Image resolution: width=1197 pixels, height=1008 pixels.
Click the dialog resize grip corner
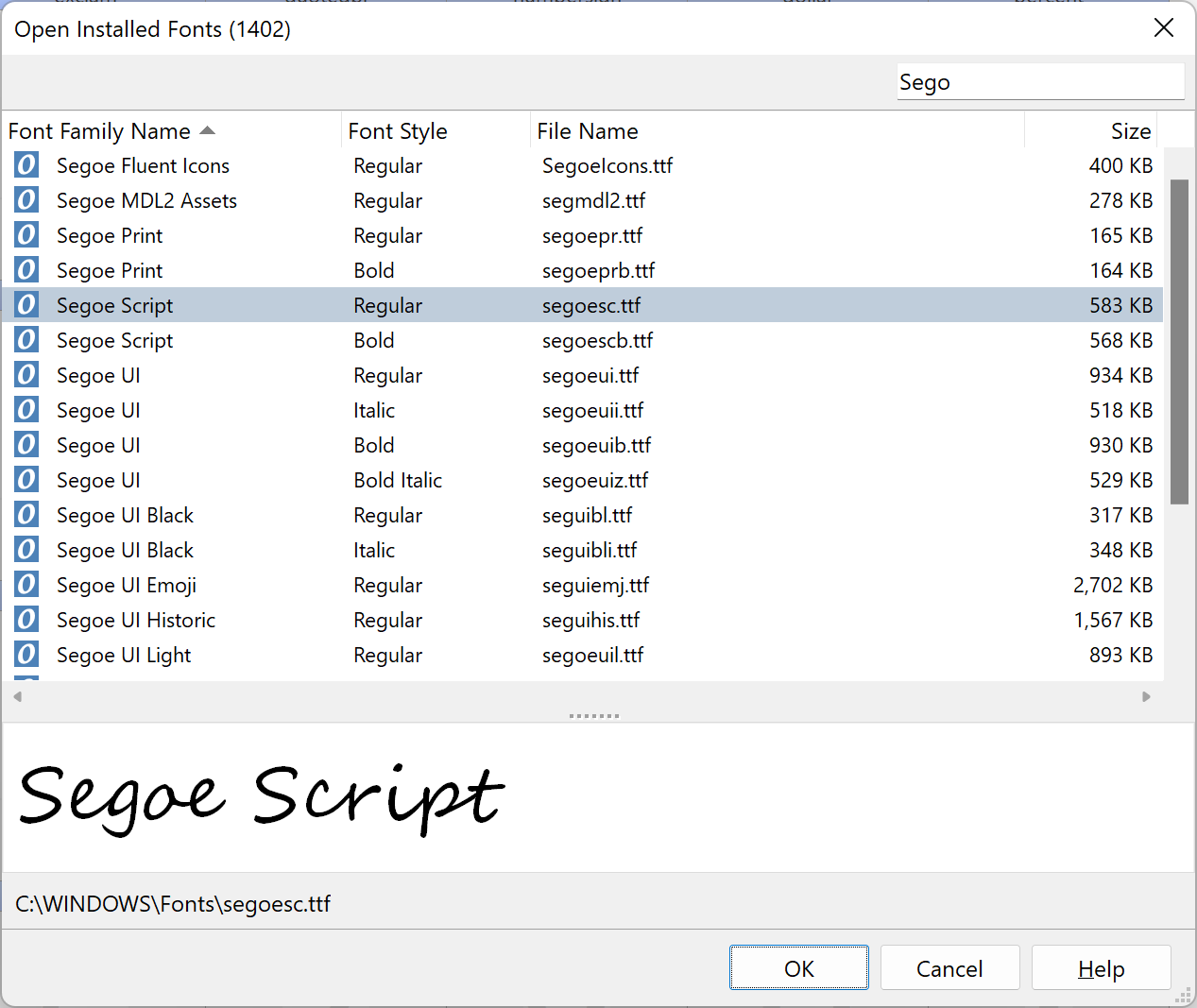(x=1184, y=995)
